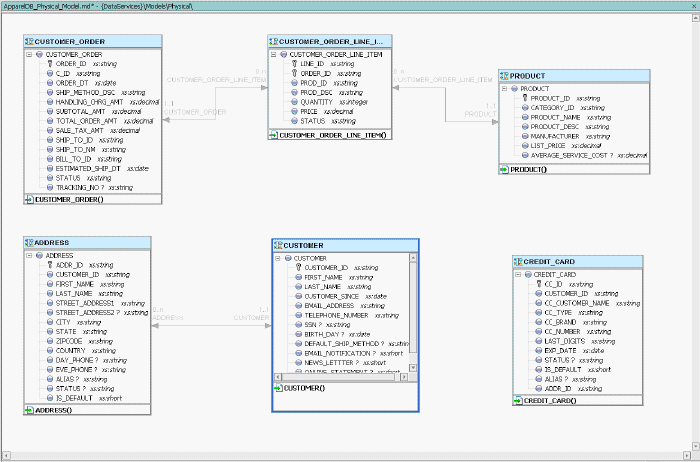Click the key icon beside CC_ID
This screenshot has height=462, width=700.
coord(539,284)
